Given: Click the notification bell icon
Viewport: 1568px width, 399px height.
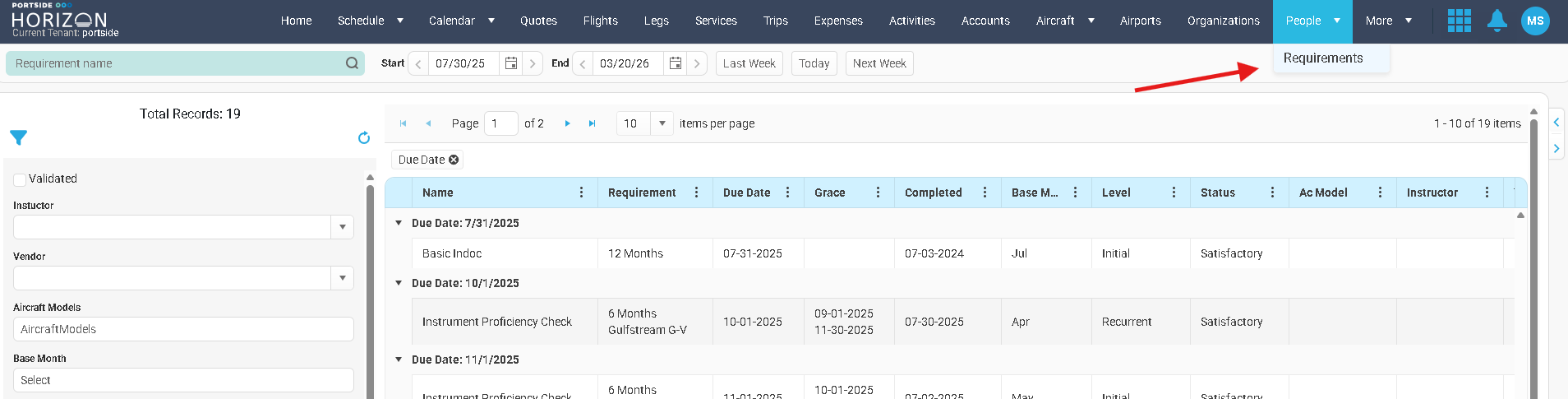Looking at the screenshot, I should click(1497, 21).
